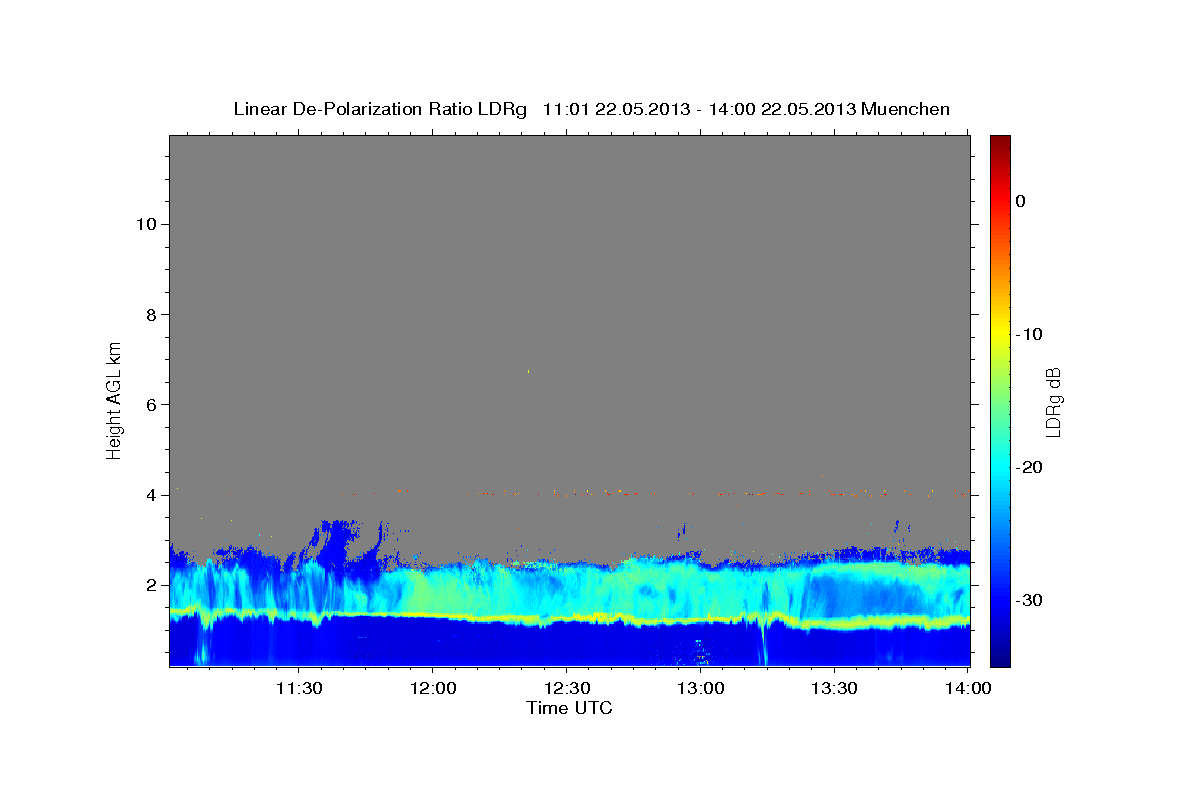1200x800 pixels.
Task: Click the plot title 'Linear De-Polarization Ratio LDRg'
Action: pos(380,109)
